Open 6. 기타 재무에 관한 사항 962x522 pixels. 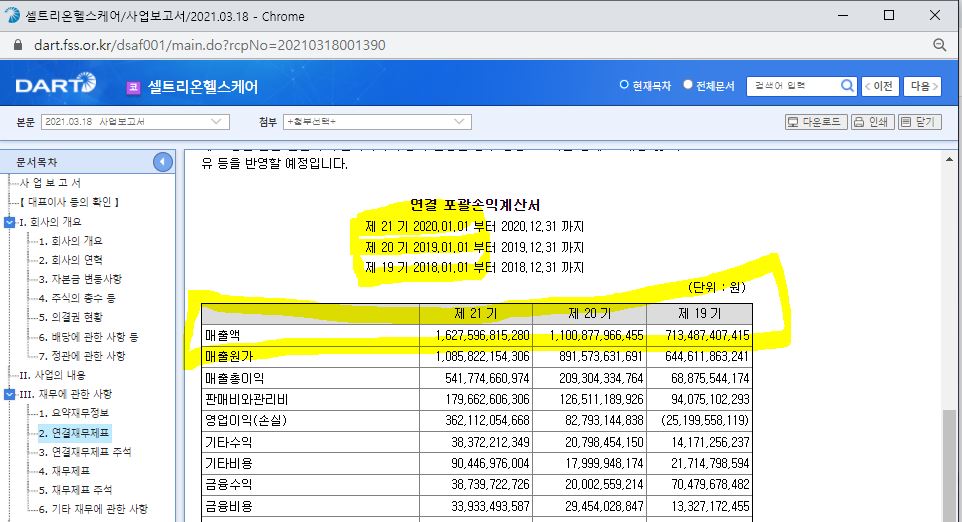click(x=93, y=509)
